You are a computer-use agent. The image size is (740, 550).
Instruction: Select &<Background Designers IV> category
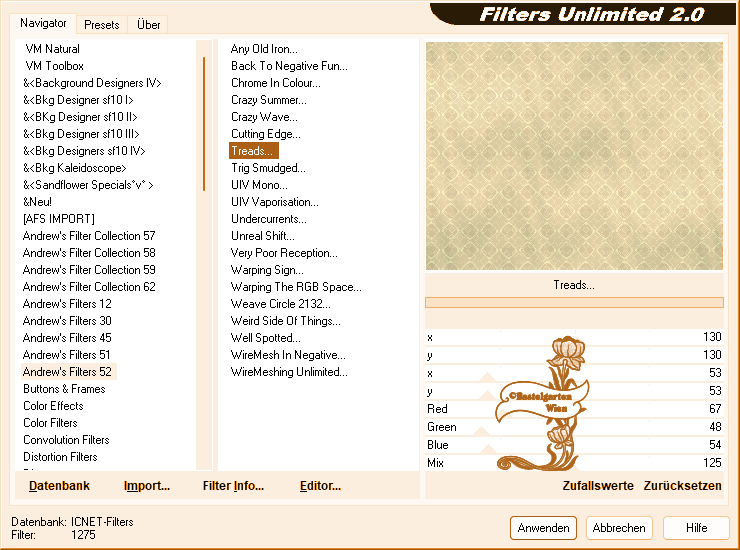[x=92, y=83]
